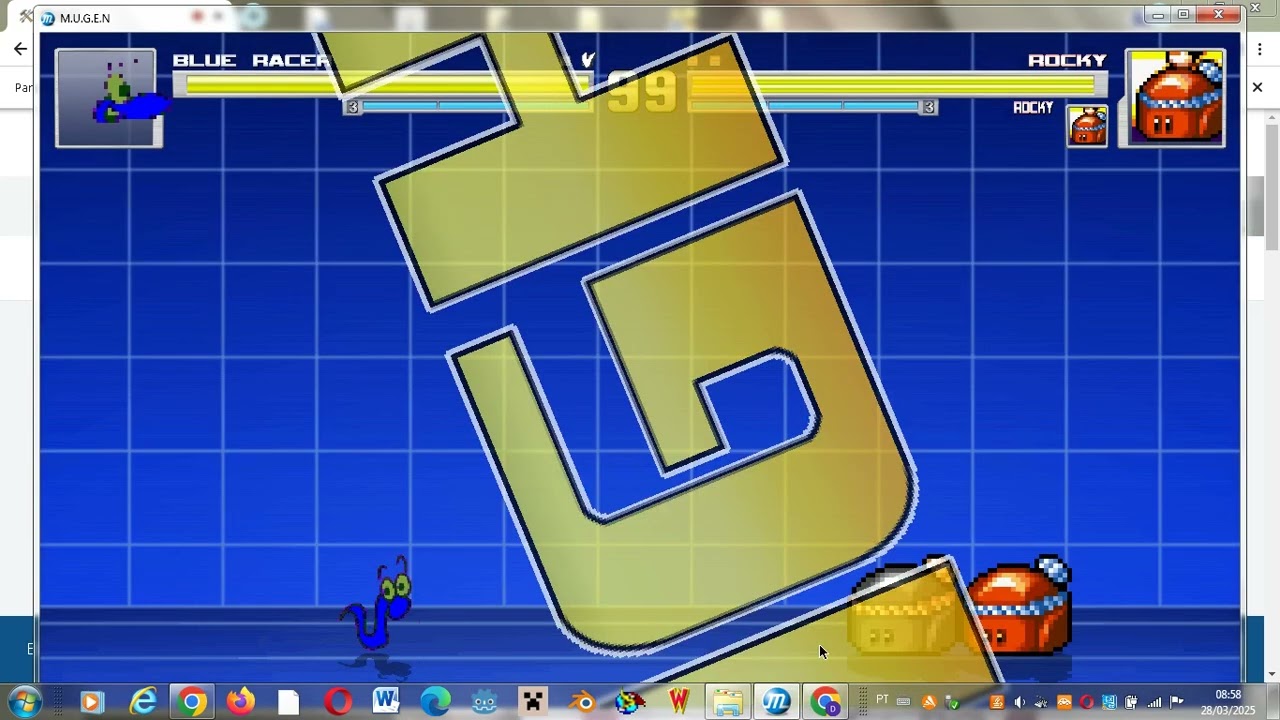Maximize the M.U.G.E.N window
1280x720 pixels.
1184,15
